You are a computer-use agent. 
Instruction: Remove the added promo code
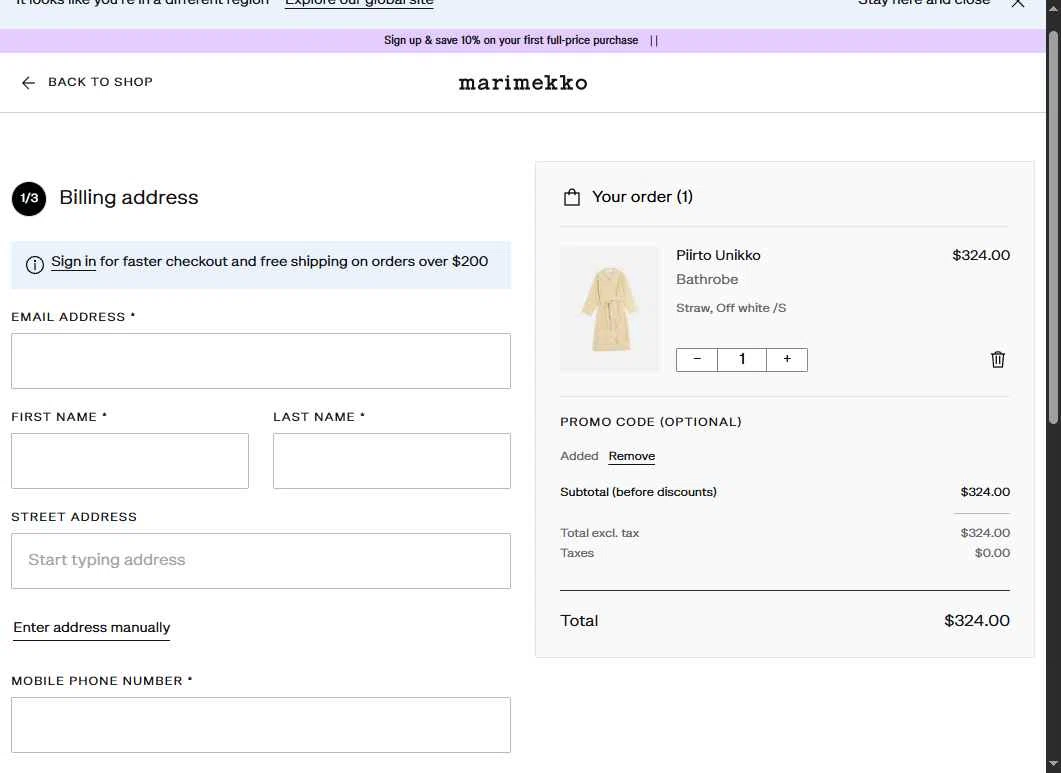[631, 456]
